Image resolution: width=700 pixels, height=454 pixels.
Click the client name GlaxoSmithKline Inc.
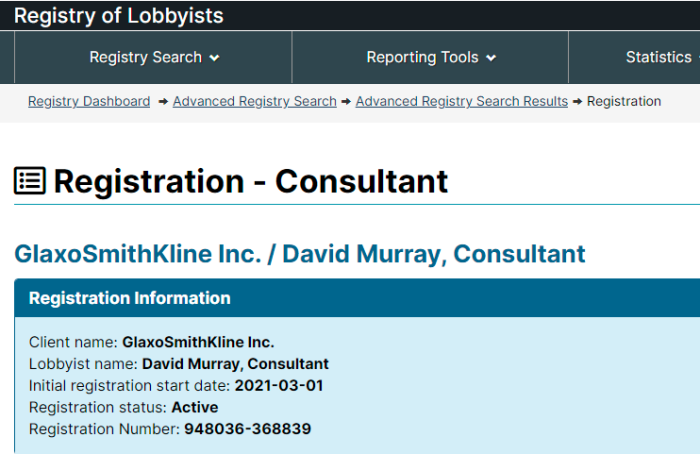198,342
